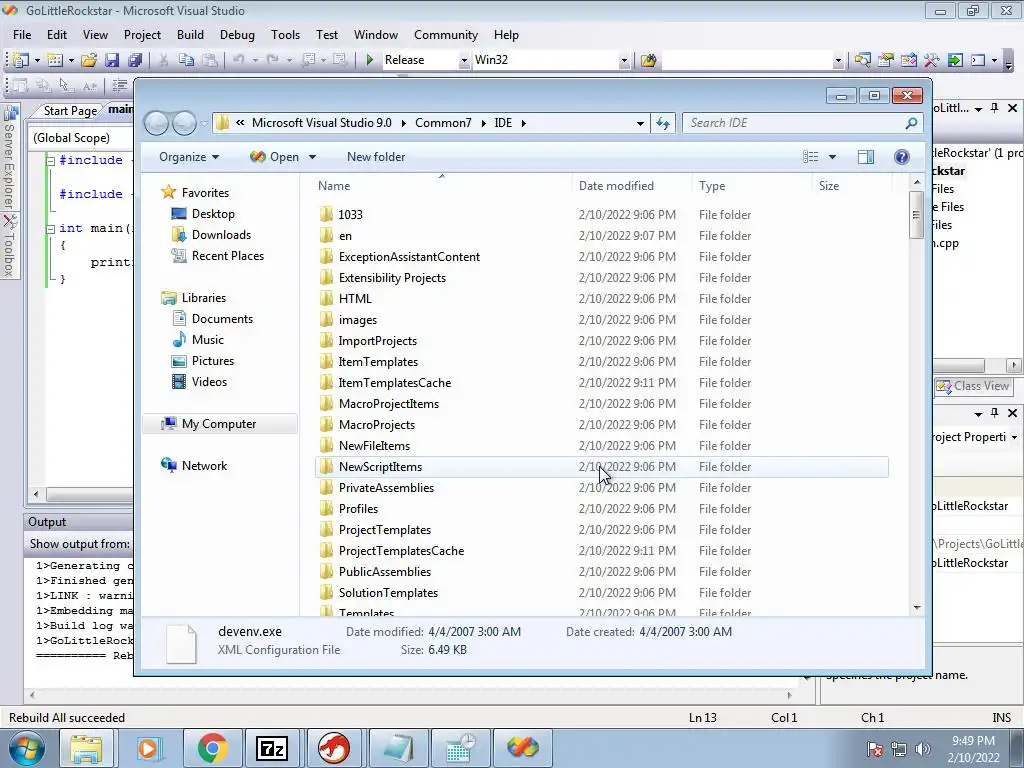Click the search magnifier icon in Search IDE
1024x768 pixels.
pos(911,123)
